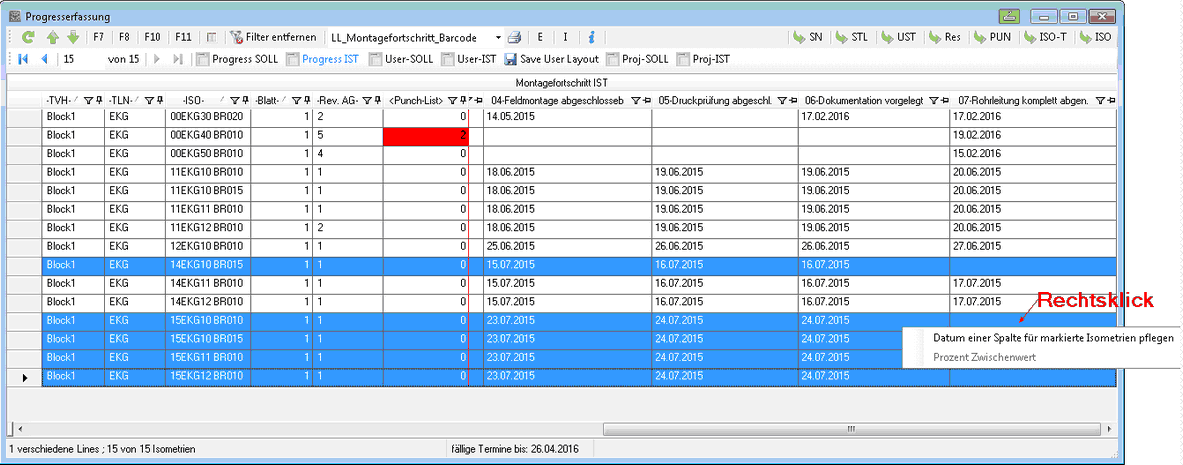Click the red Punch-List cell
Image resolution: width=1183 pixels, height=465 pixels.
[426, 135]
